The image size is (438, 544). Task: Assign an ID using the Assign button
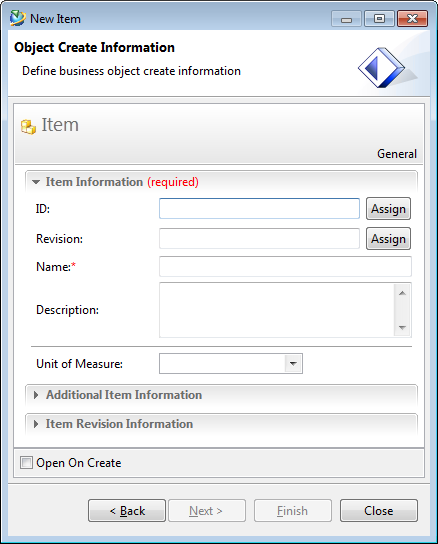(x=388, y=209)
